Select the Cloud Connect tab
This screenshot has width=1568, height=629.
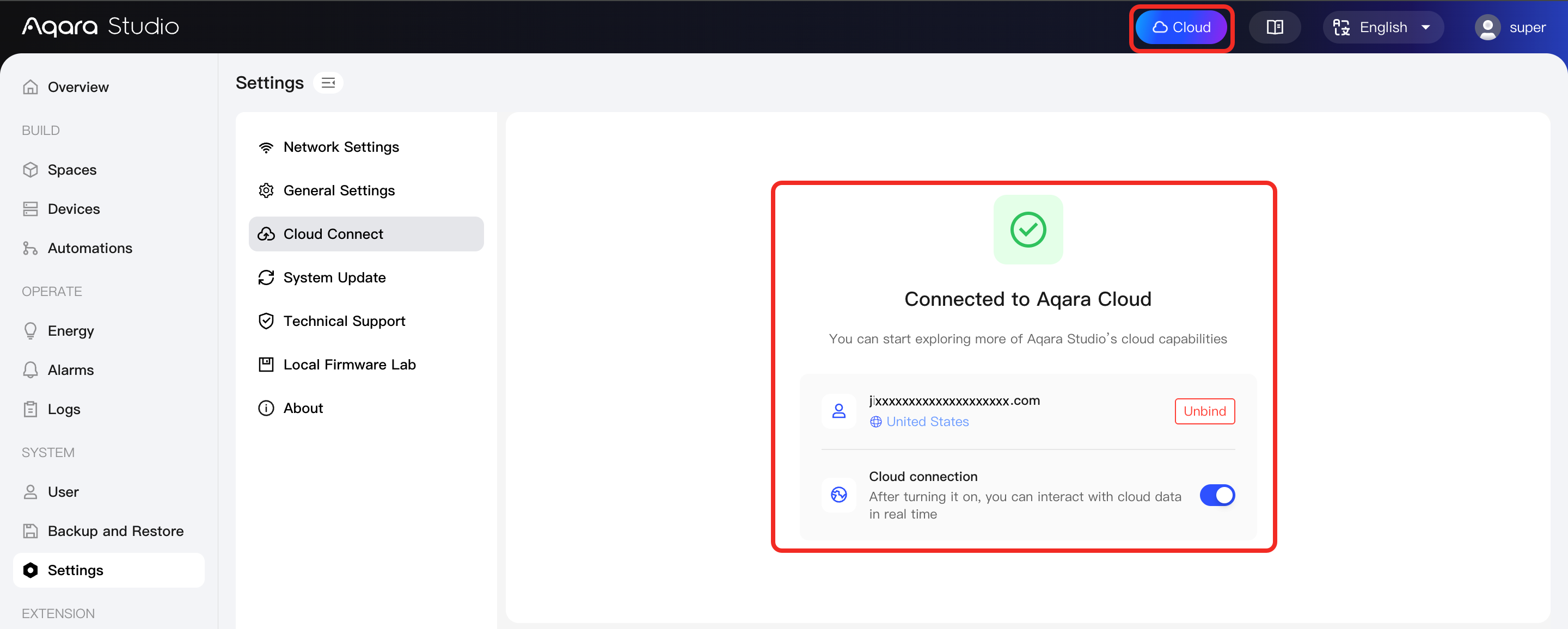coord(366,234)
